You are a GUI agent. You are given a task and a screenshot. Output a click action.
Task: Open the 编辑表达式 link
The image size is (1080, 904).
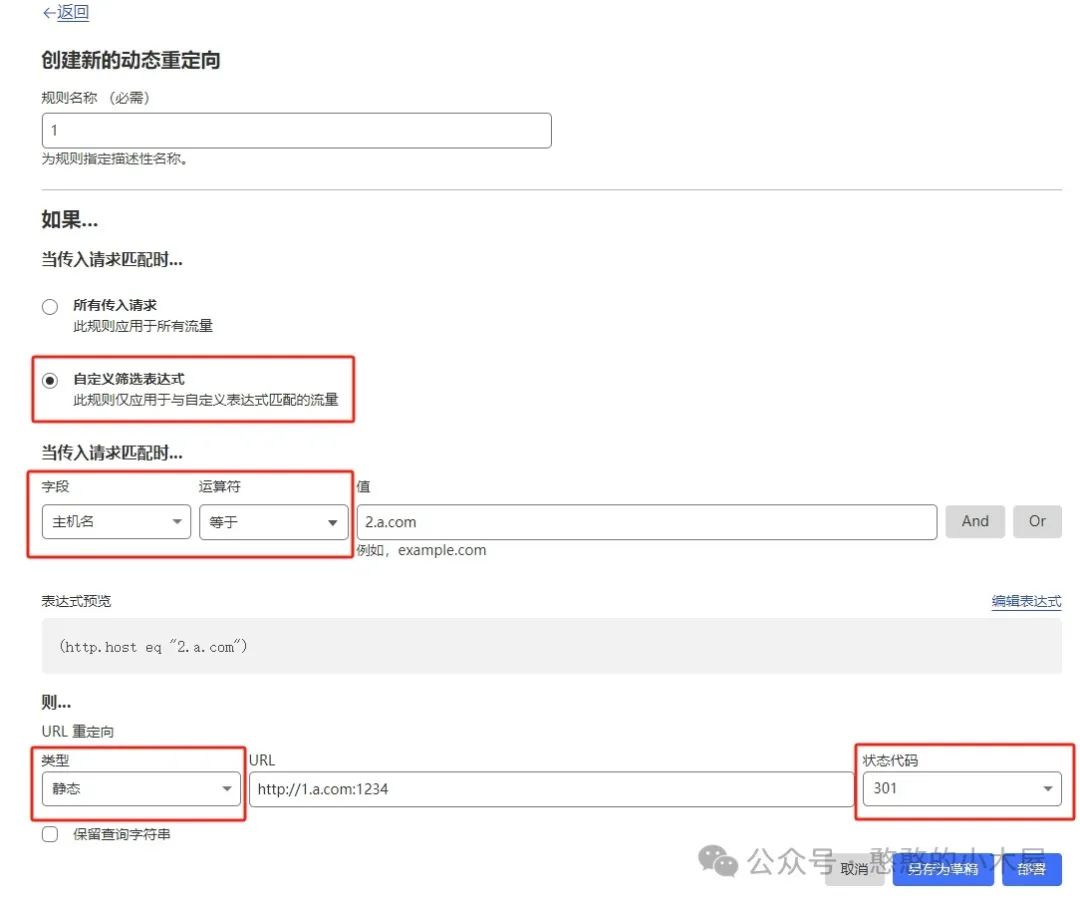(x=1026, y=601)
